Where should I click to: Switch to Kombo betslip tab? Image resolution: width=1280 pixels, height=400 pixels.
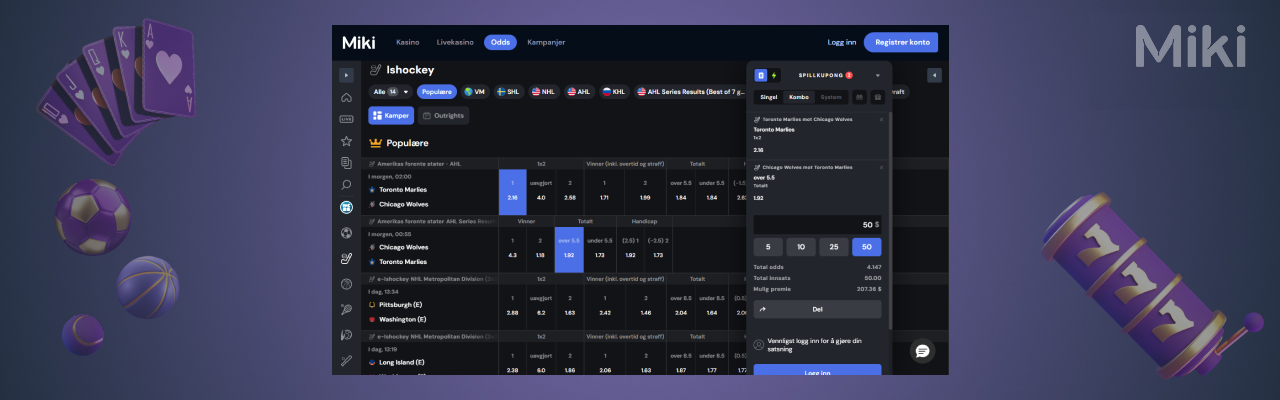pos(799,97)
